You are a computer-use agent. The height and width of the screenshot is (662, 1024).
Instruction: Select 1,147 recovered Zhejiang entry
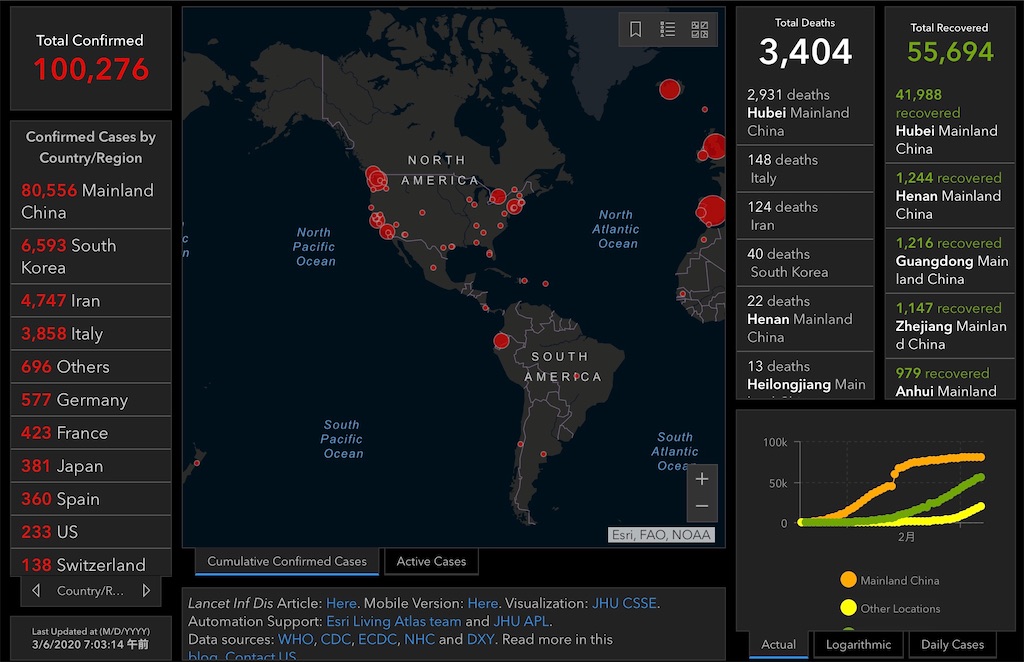click(x=950, y=326)
